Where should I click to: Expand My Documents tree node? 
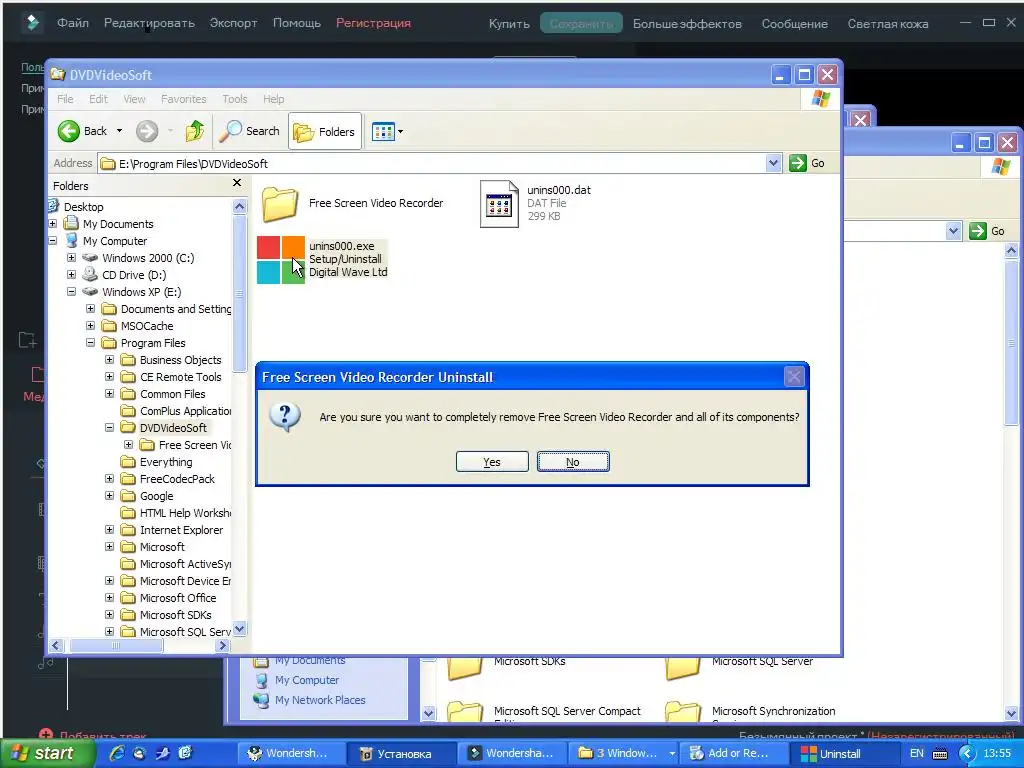pos(53,223)
